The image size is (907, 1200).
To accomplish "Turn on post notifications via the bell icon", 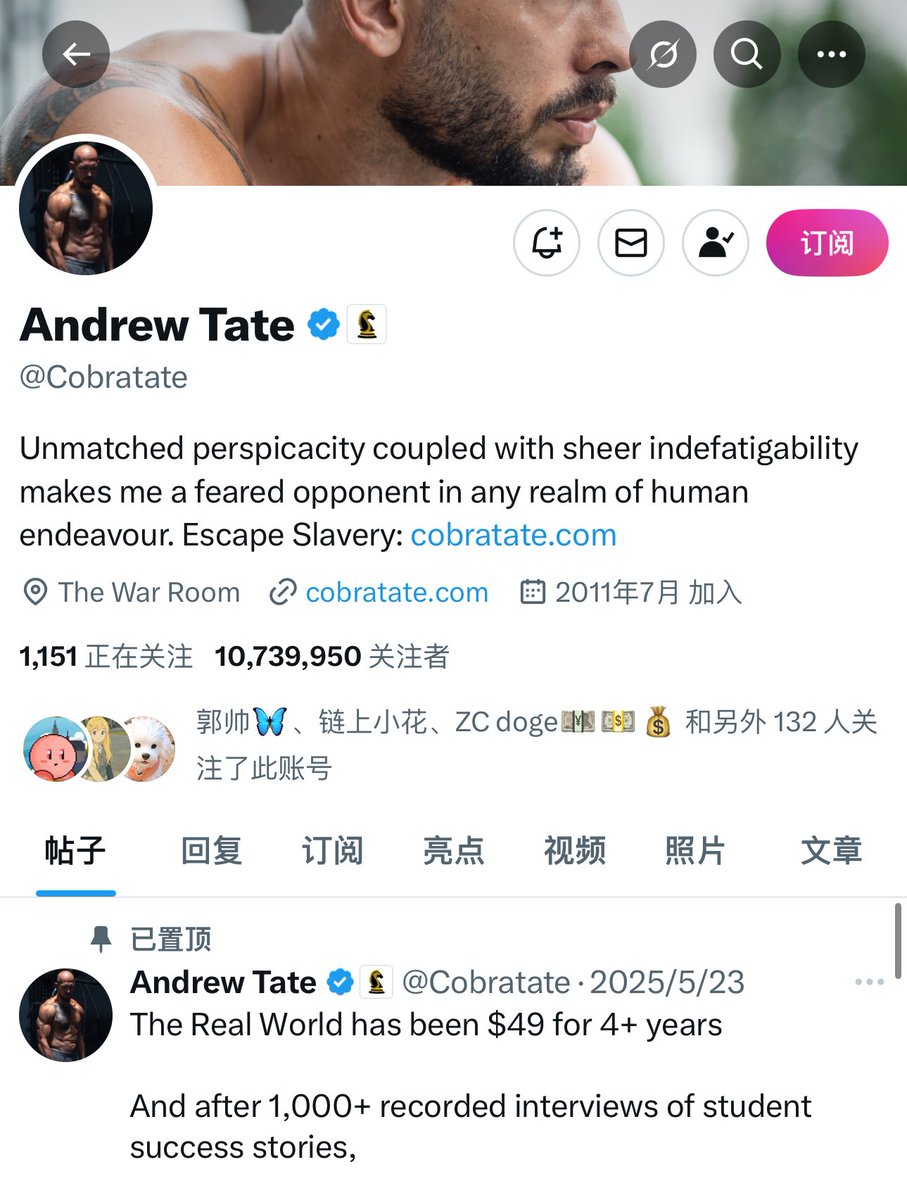I will pos(547,242).
